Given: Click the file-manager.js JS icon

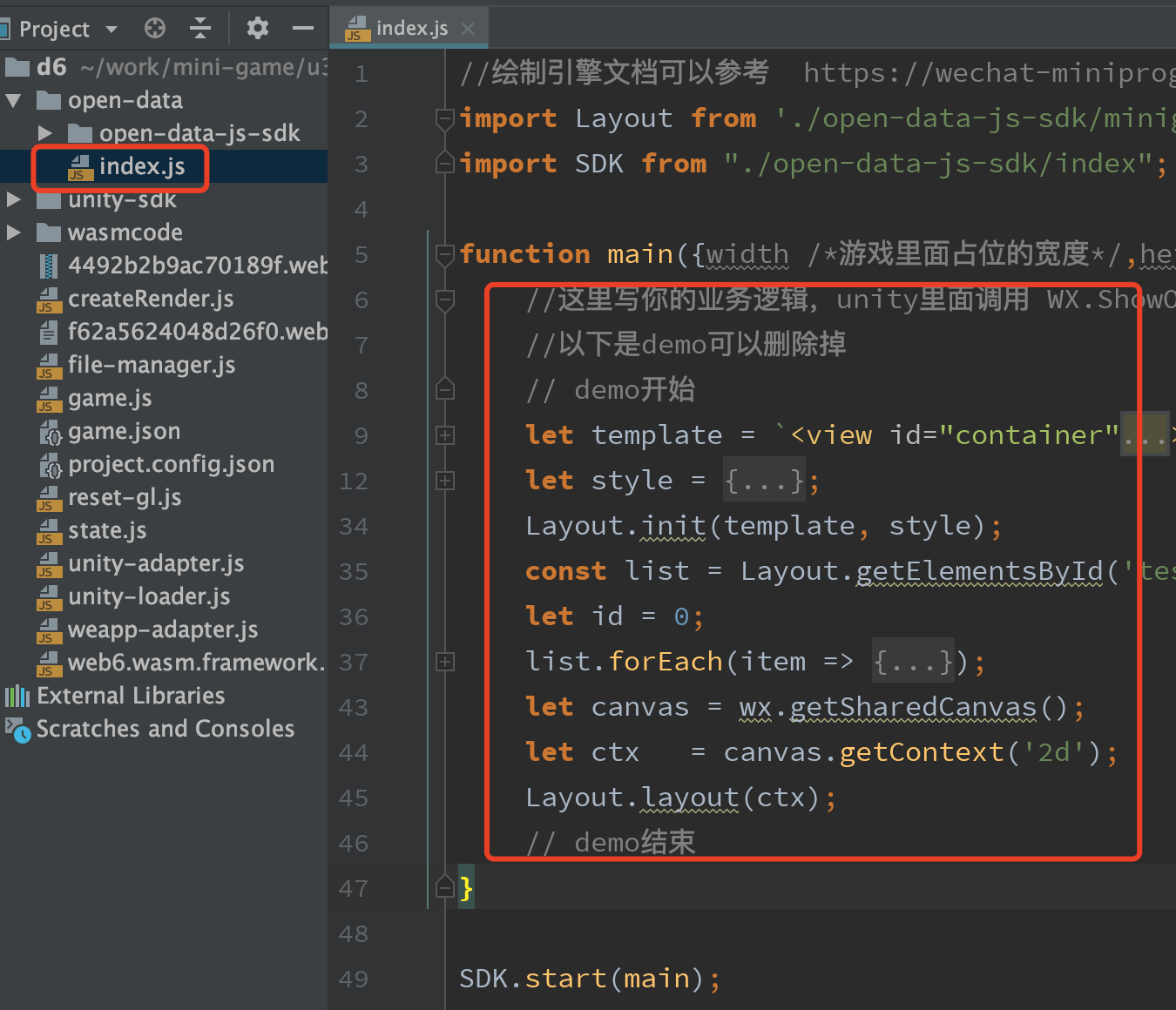Looking at the screenshot, I should point(49,366).
